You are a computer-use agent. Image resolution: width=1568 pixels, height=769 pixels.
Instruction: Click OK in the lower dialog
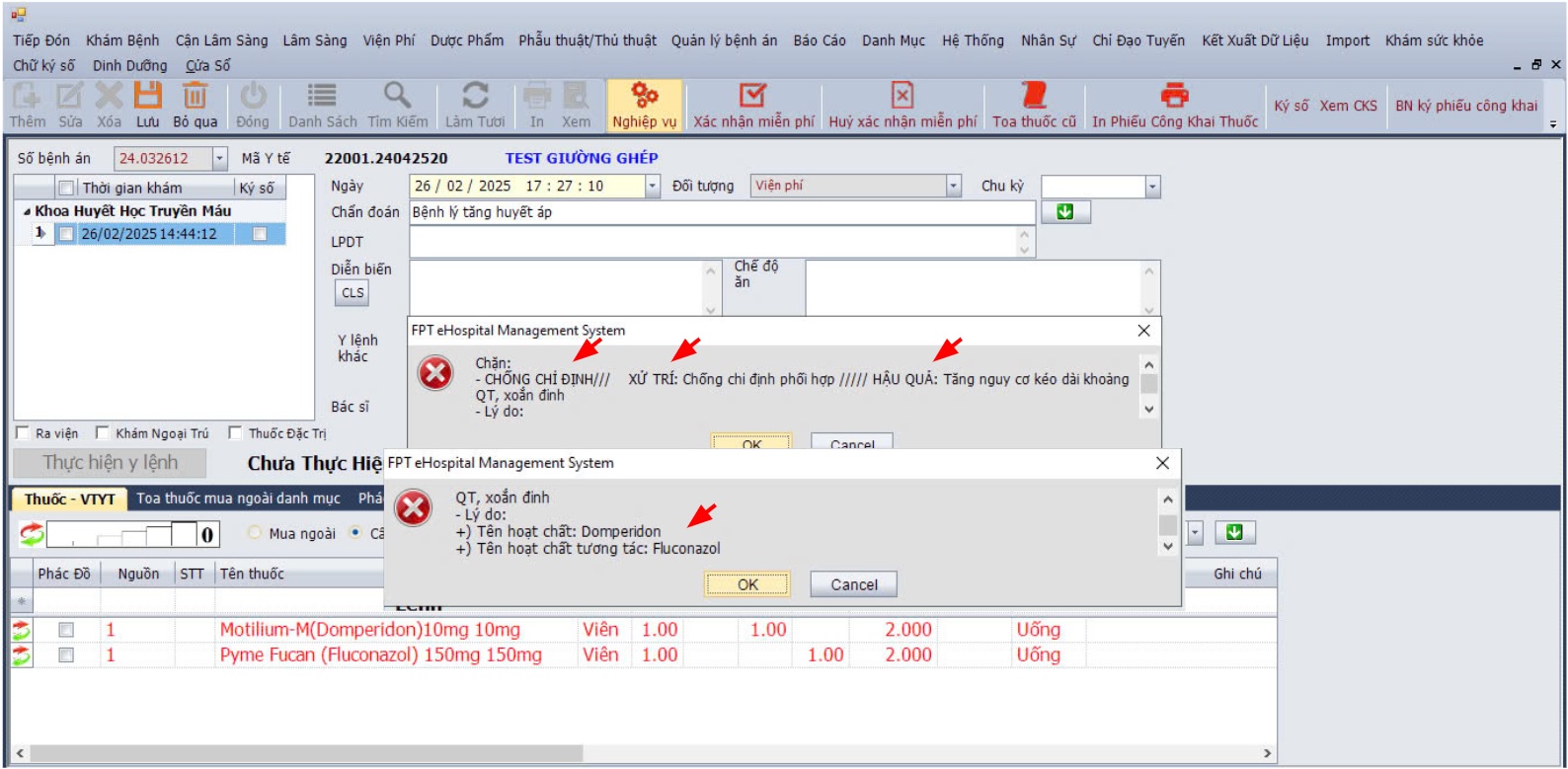tap(747, 584)
